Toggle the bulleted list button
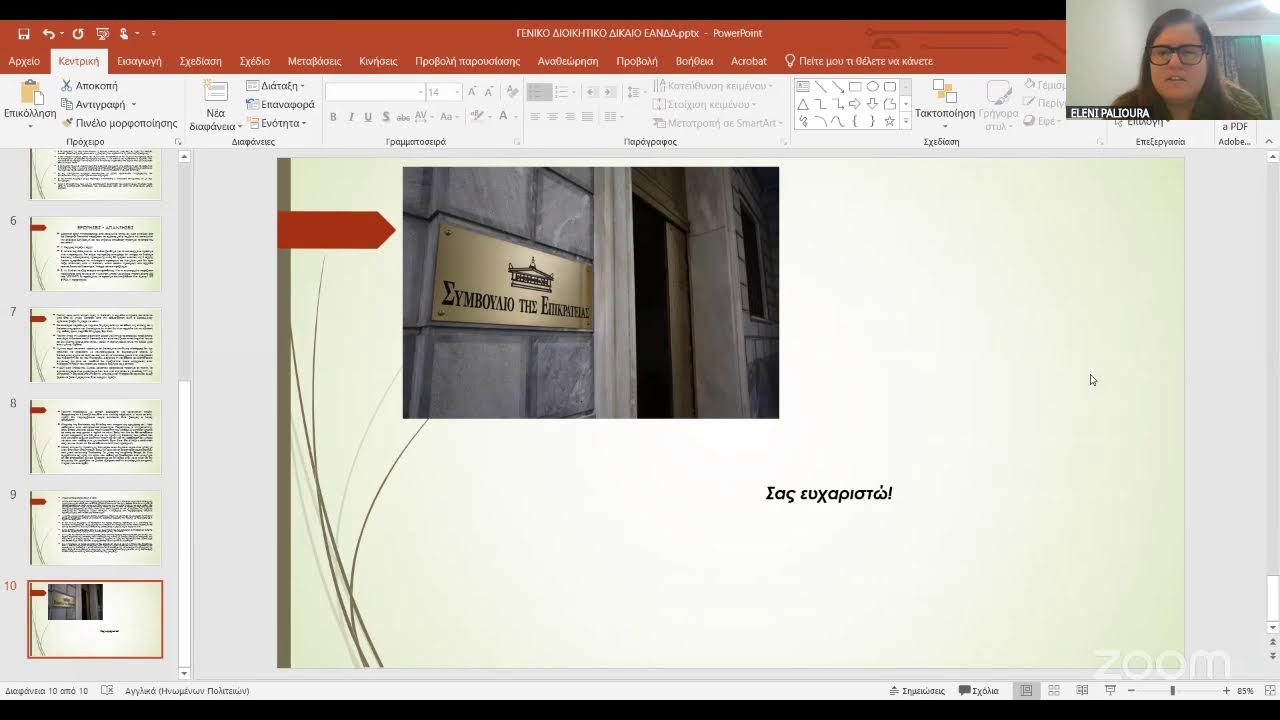The image size is (1280, 720). [x=538, y=92]
